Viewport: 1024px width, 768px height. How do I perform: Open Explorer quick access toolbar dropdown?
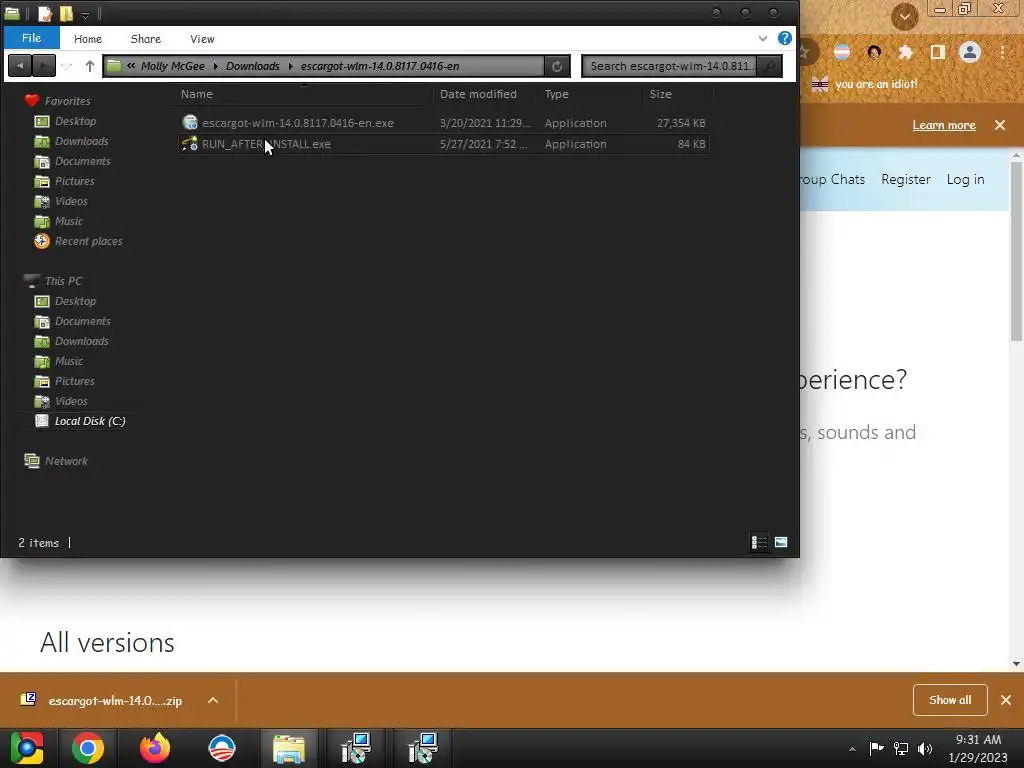86,14
